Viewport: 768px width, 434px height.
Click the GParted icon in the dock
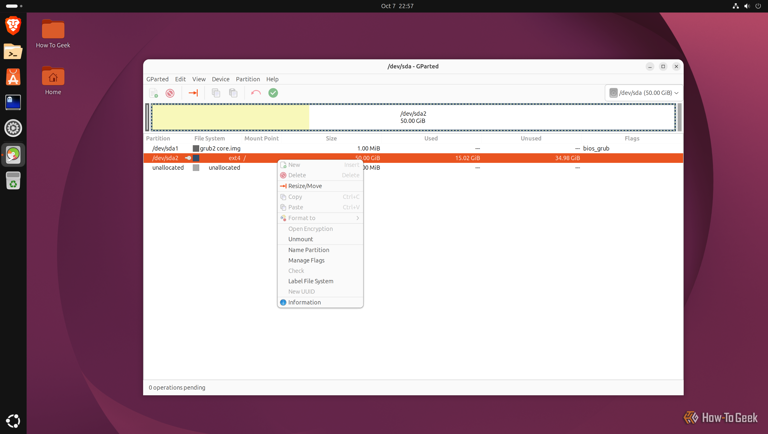pos(13,154)
